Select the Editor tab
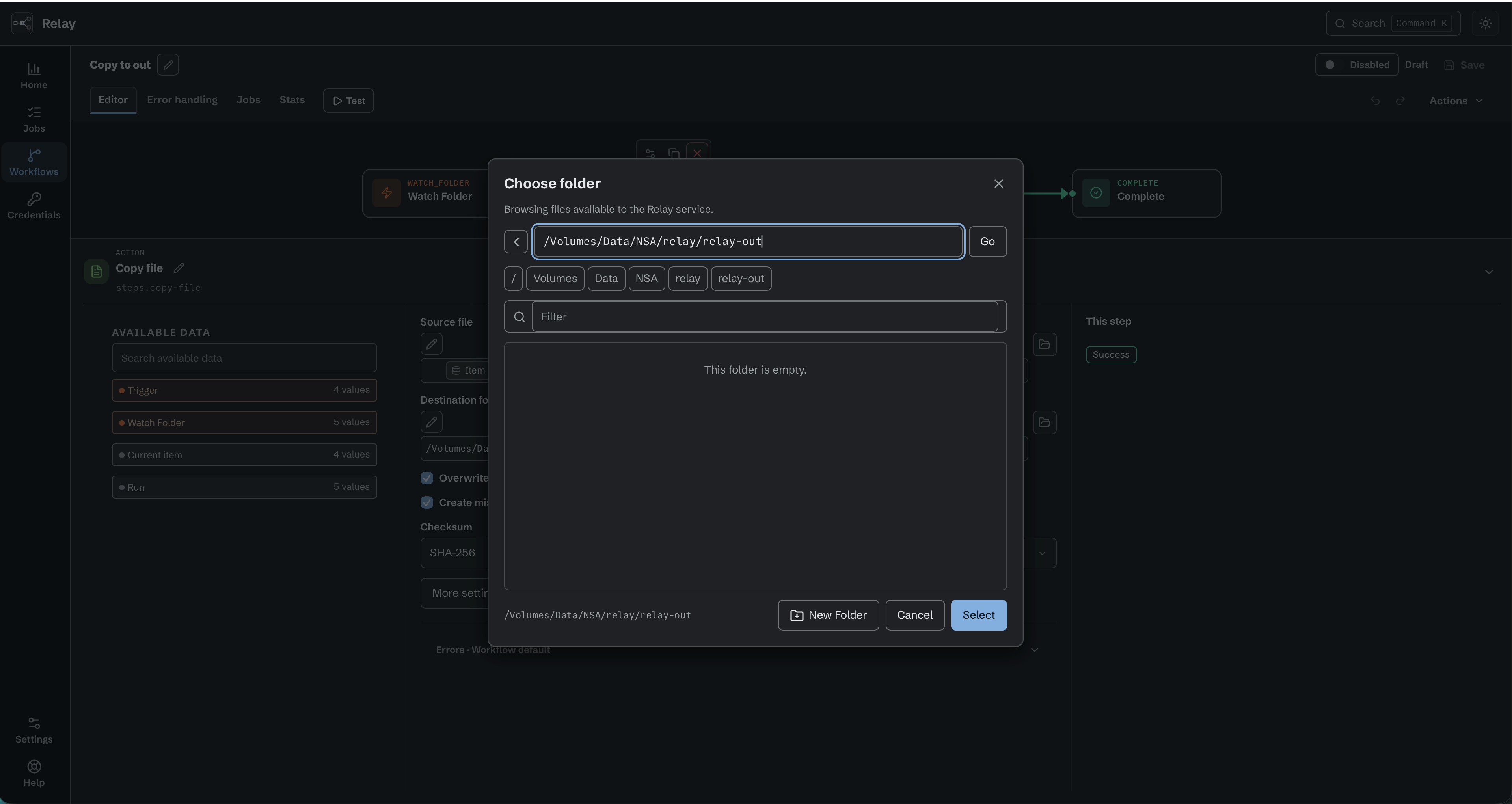Image resolution: width=1512 pixels, height=804 pixels. click(113, 100)
